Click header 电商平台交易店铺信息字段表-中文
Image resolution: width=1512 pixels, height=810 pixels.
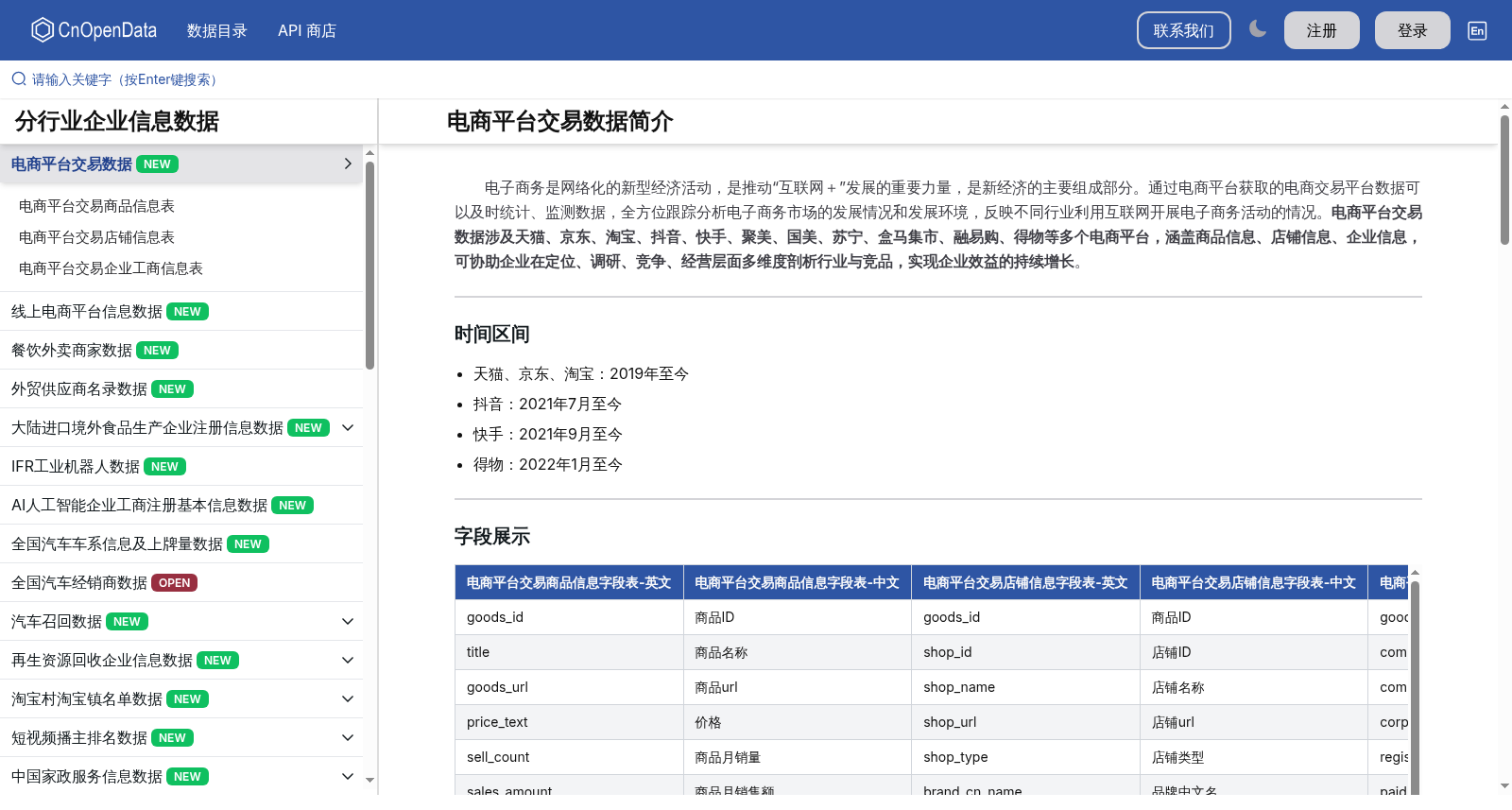click(1253, 582)
